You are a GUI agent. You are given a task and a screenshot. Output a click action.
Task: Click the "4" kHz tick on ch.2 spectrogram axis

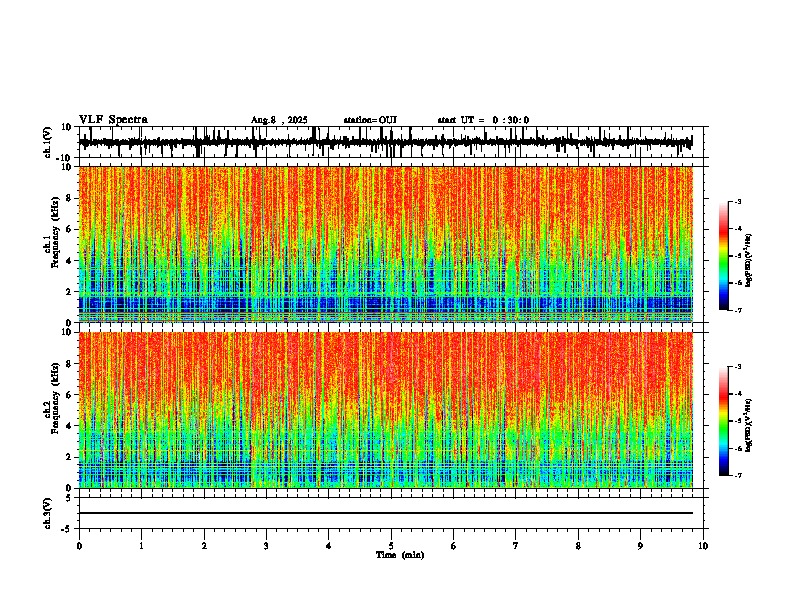click(x=70, y=426)
